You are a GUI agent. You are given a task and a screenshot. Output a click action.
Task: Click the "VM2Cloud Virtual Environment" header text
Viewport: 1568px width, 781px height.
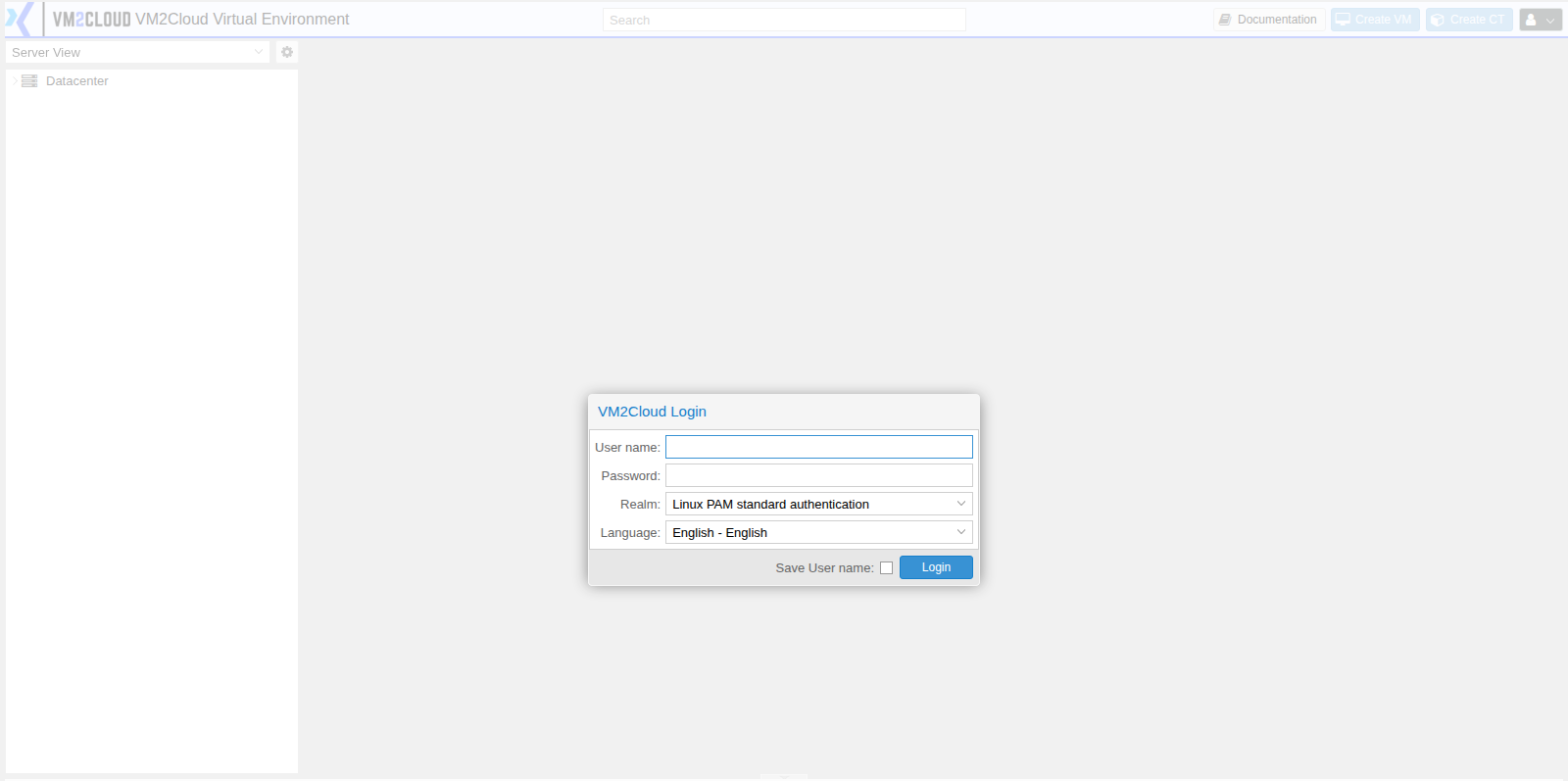[242, 20]
